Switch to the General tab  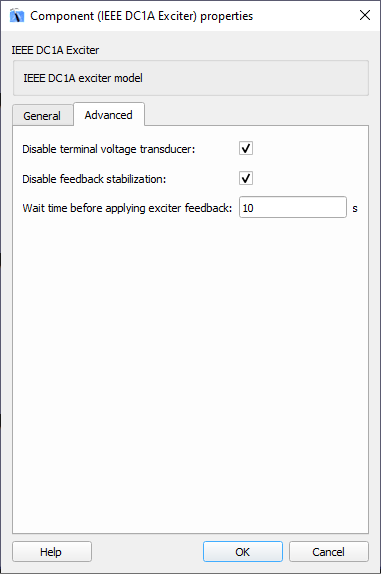[x=42, y=116]
